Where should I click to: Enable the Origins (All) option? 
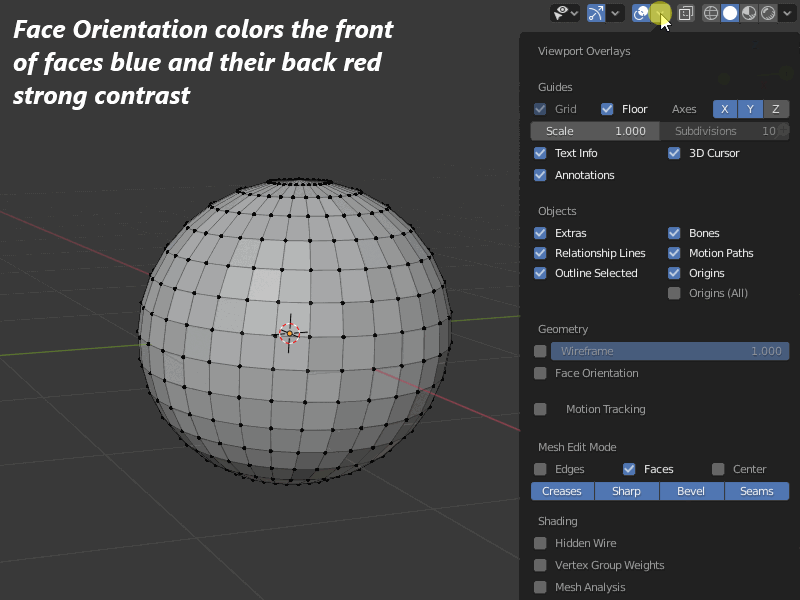[676, 293]
